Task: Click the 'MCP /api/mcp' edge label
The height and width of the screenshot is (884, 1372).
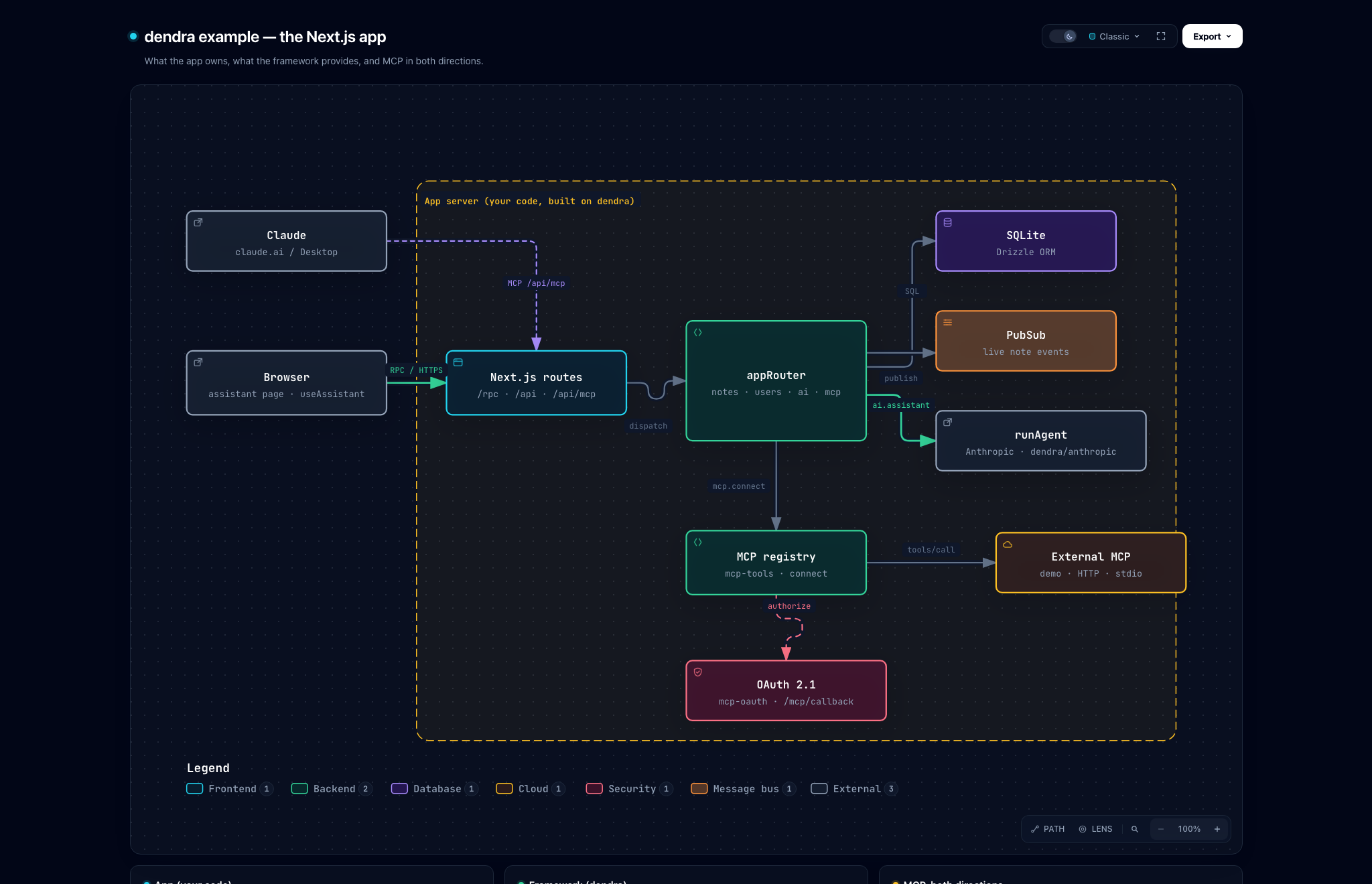Action: [537, 283]
